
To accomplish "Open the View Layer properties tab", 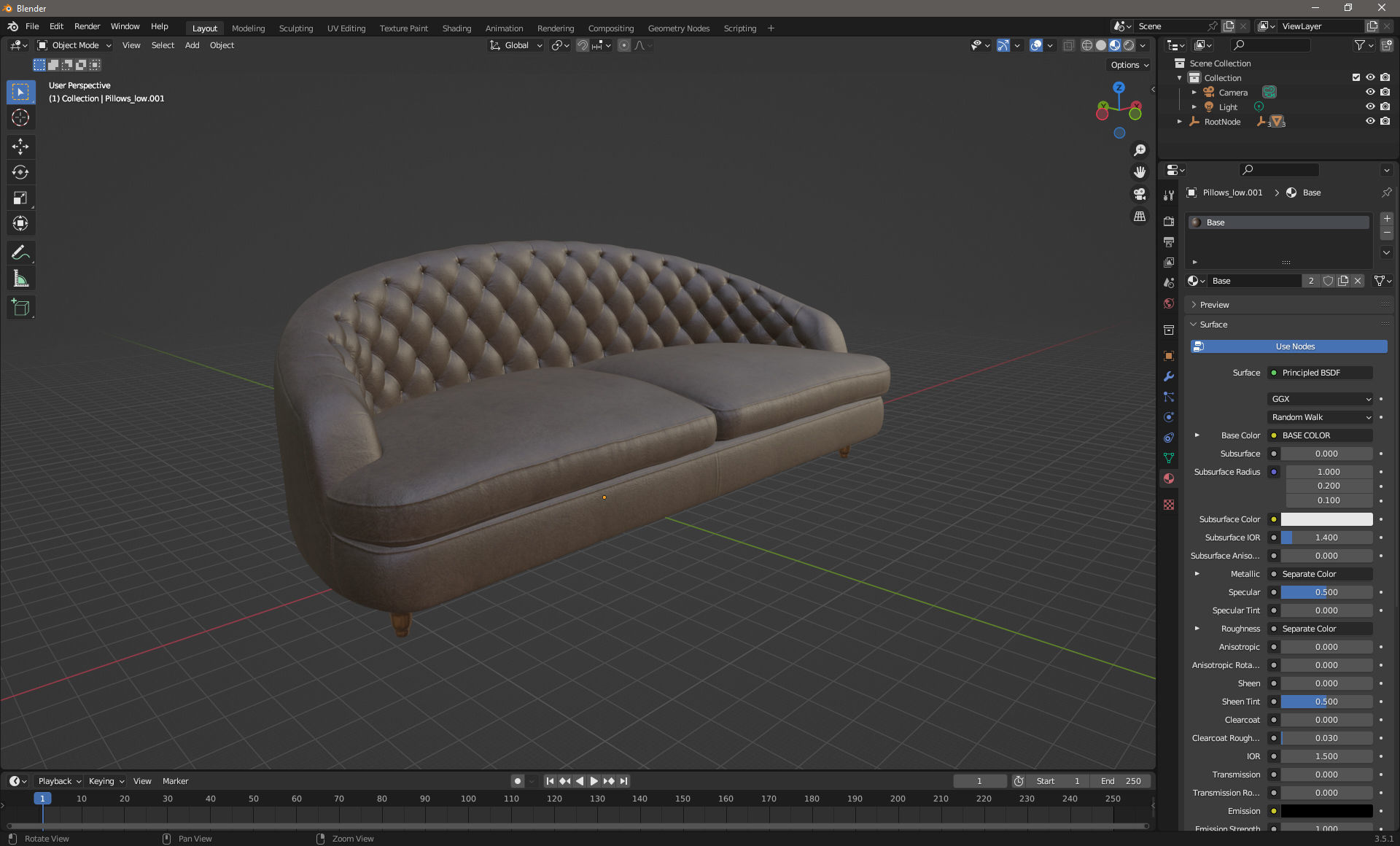I will (1169, 262).
